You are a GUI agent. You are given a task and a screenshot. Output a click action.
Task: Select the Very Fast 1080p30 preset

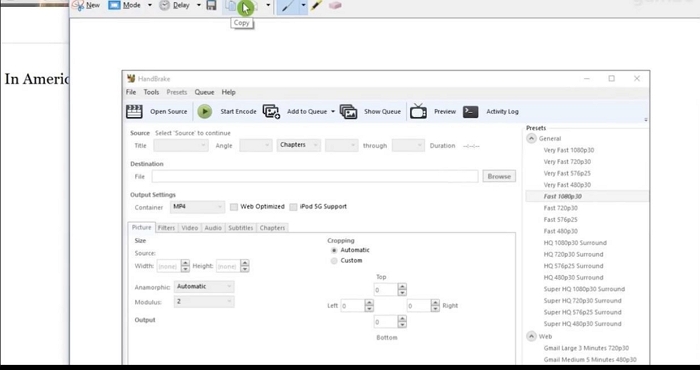click(x=569, y=150)
